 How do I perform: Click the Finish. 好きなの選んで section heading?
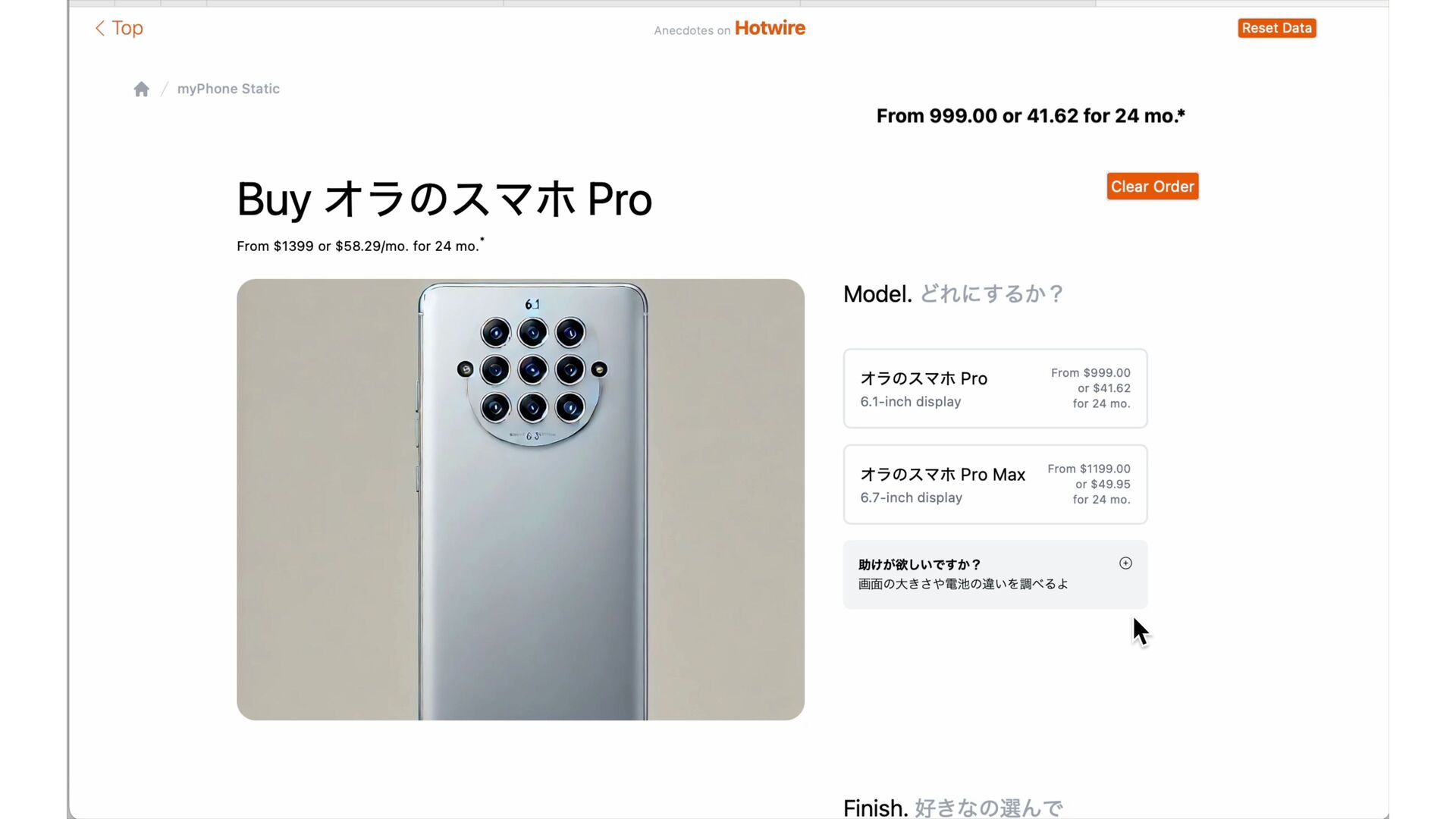(x=952, y=808)
